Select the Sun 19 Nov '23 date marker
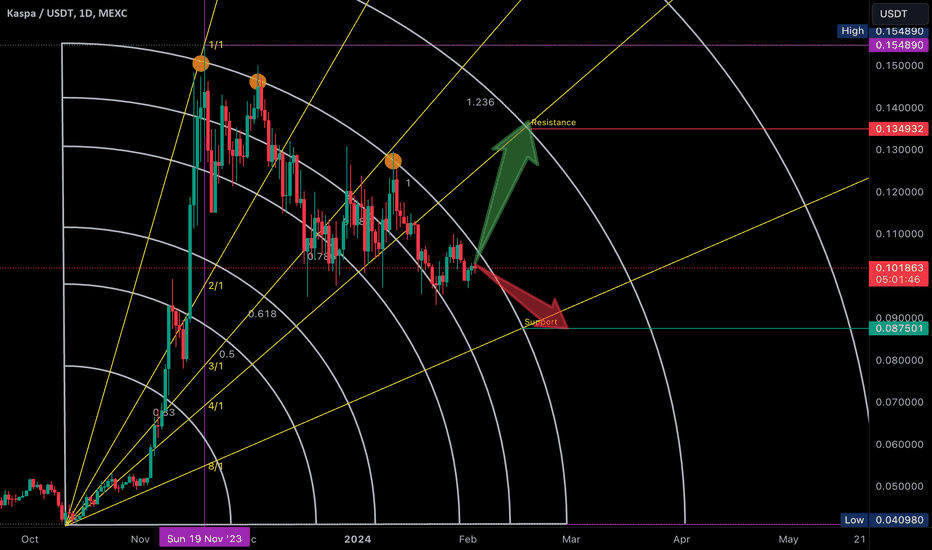Viewport: 932px width, 550px height. (204, 539)
